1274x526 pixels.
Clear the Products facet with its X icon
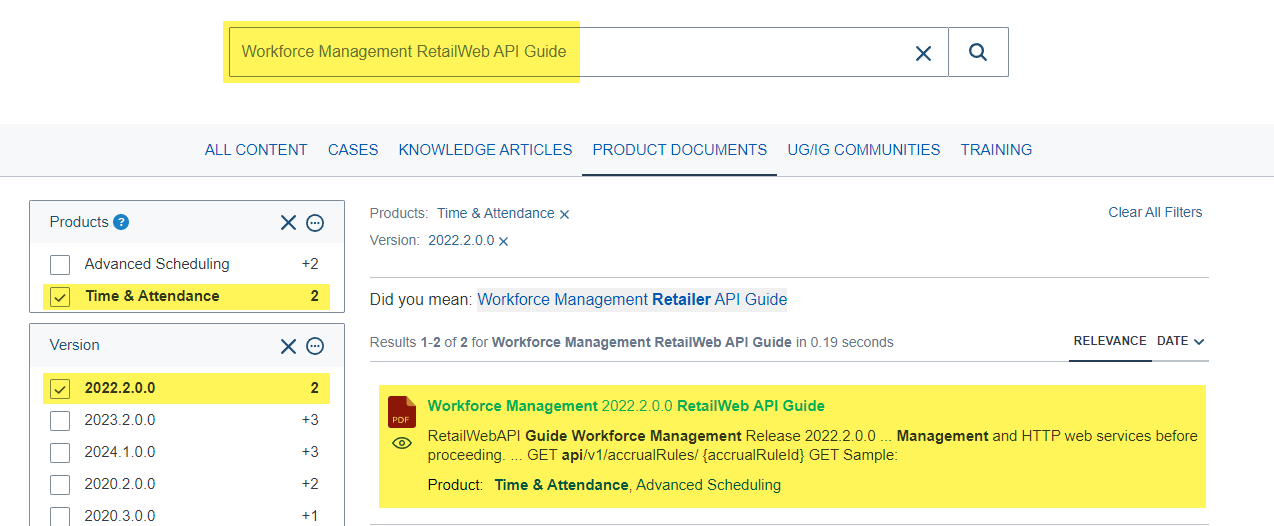coord(288,223)
